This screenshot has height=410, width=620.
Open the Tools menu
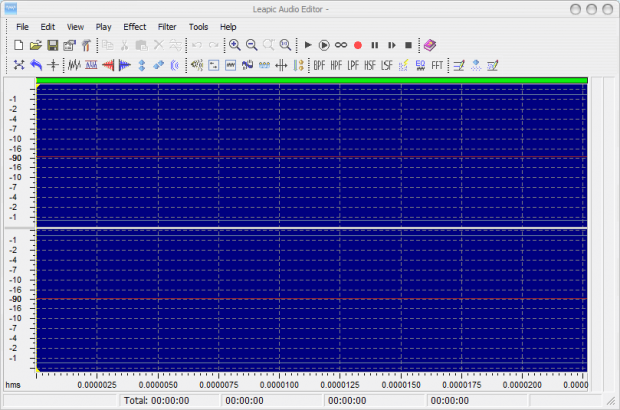tap(198, 26)
